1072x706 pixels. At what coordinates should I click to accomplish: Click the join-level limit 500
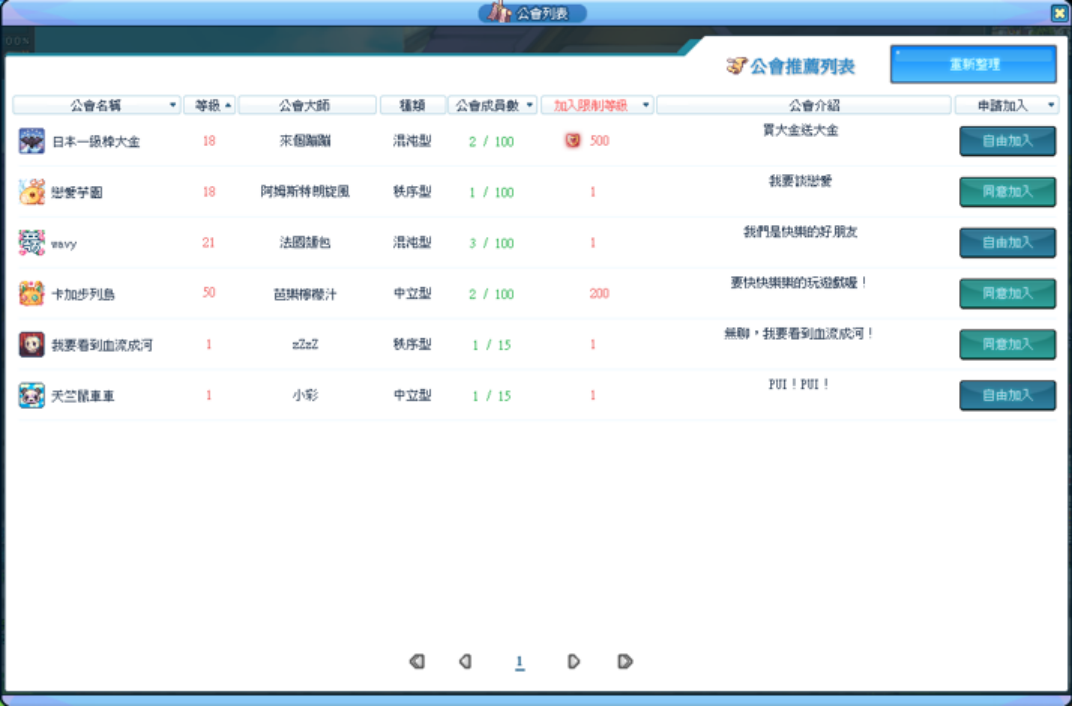(x=600, y=141)
